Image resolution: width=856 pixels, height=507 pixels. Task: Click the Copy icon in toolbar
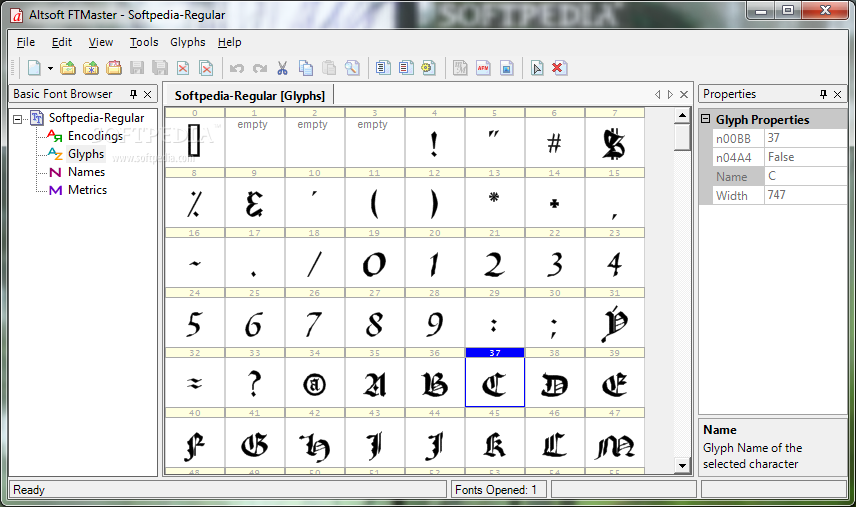(x=306, y=68)
